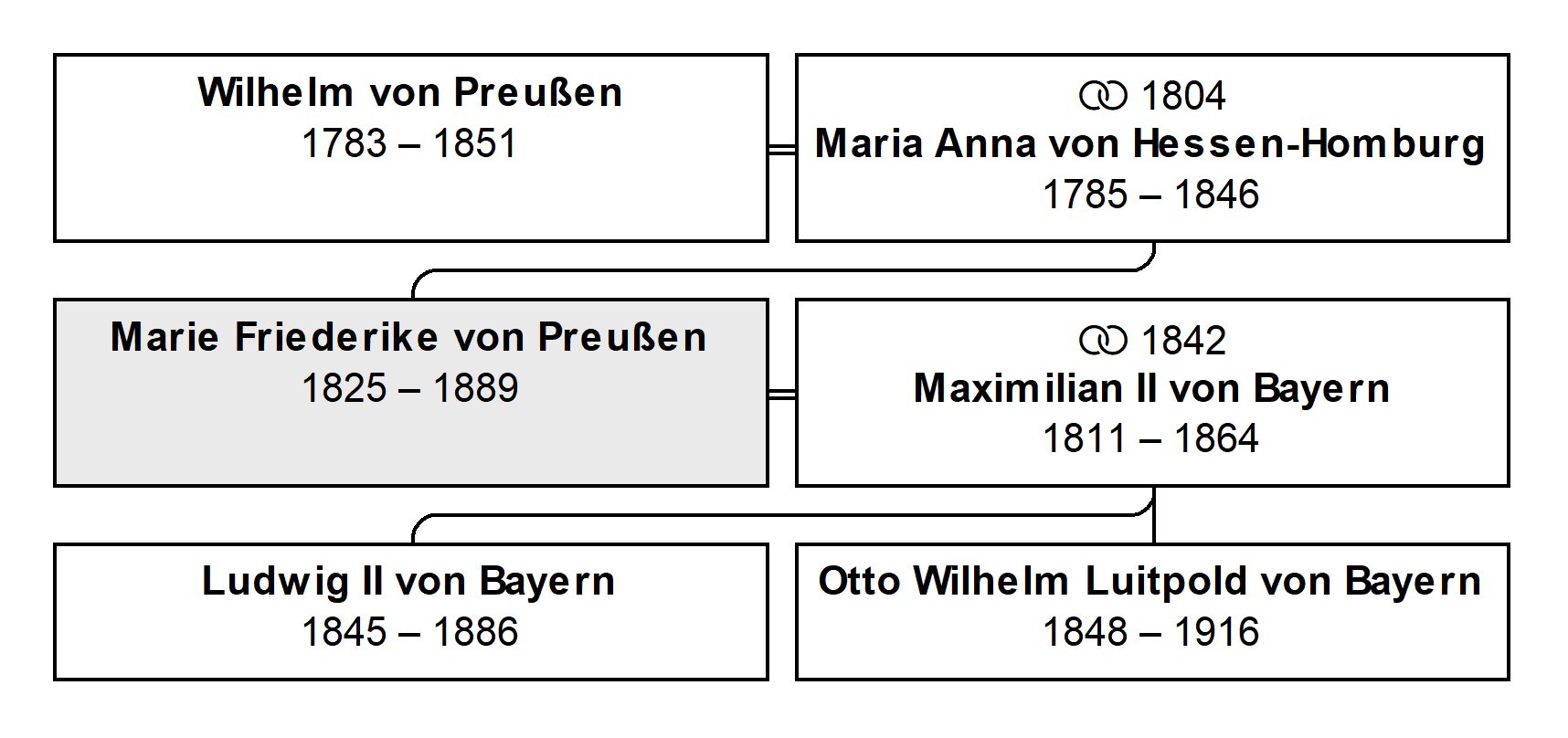
Task: Open the Maria Anna von Hessen-Homburg name
Action: point(1150,145)
